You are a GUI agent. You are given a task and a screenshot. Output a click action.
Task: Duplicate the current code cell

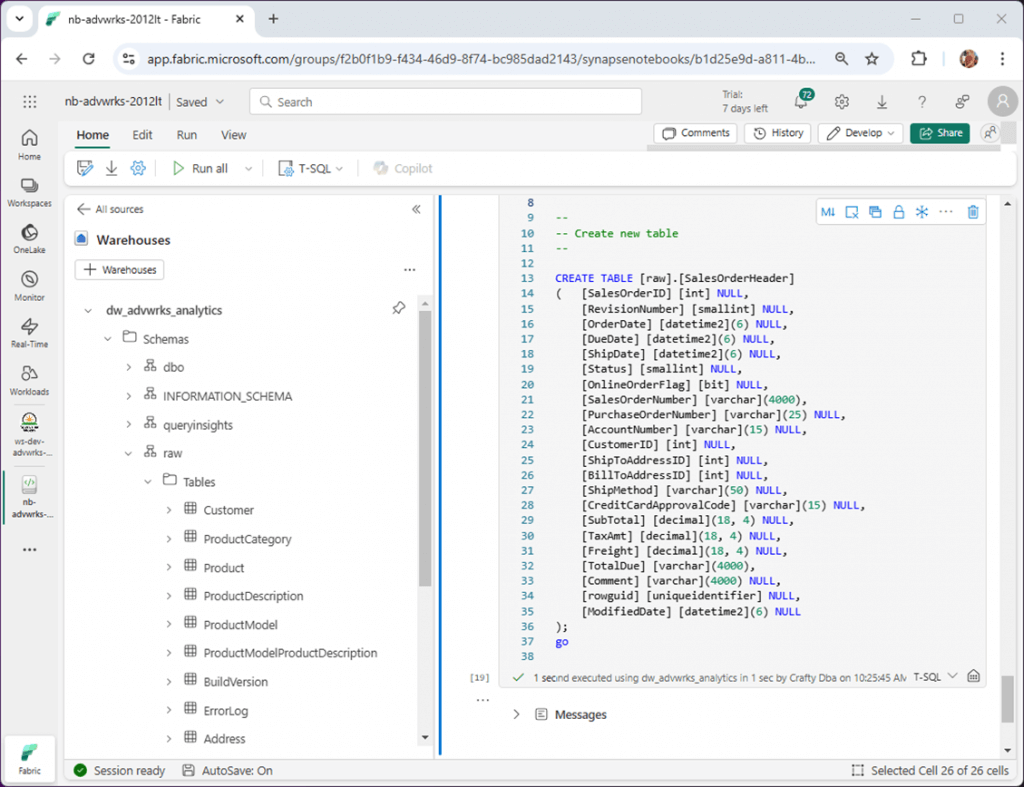tap(877, 211)
